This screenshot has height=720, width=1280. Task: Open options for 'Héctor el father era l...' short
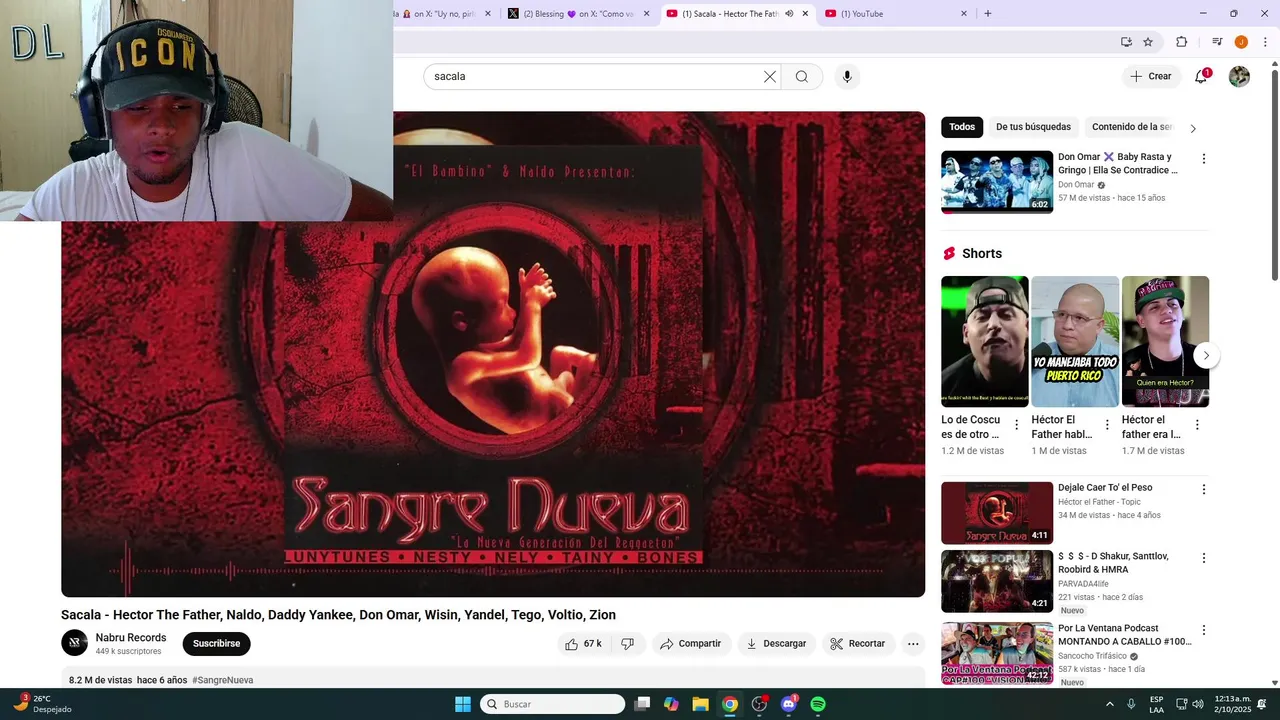point(1197,425)
